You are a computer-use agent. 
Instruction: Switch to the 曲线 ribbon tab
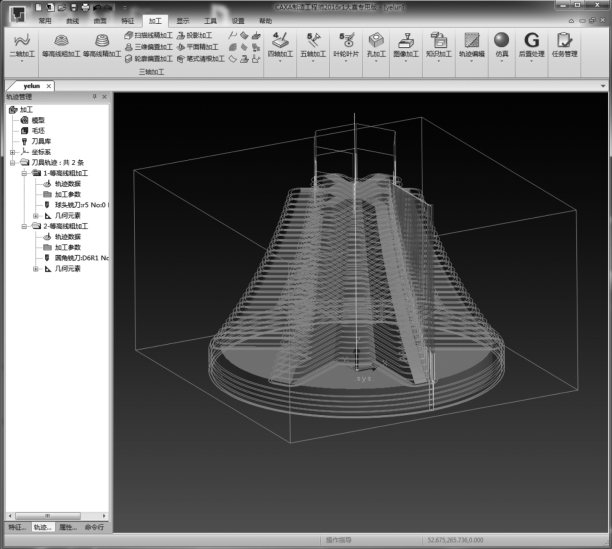point(72,20)
